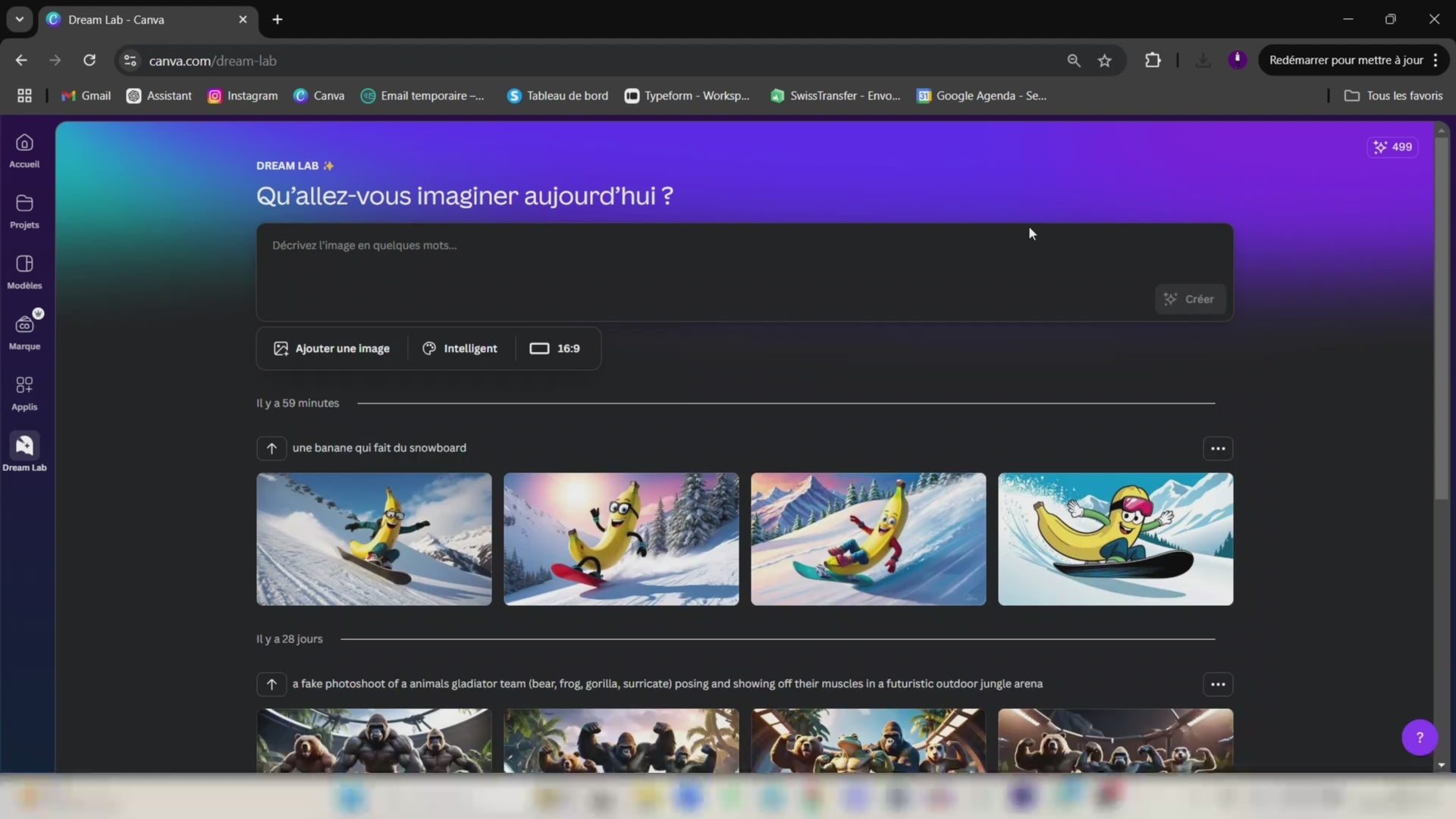The image size is (1456, 819).
Task: Select Dream Lab in the sidebar
Action: pos(24,453)
